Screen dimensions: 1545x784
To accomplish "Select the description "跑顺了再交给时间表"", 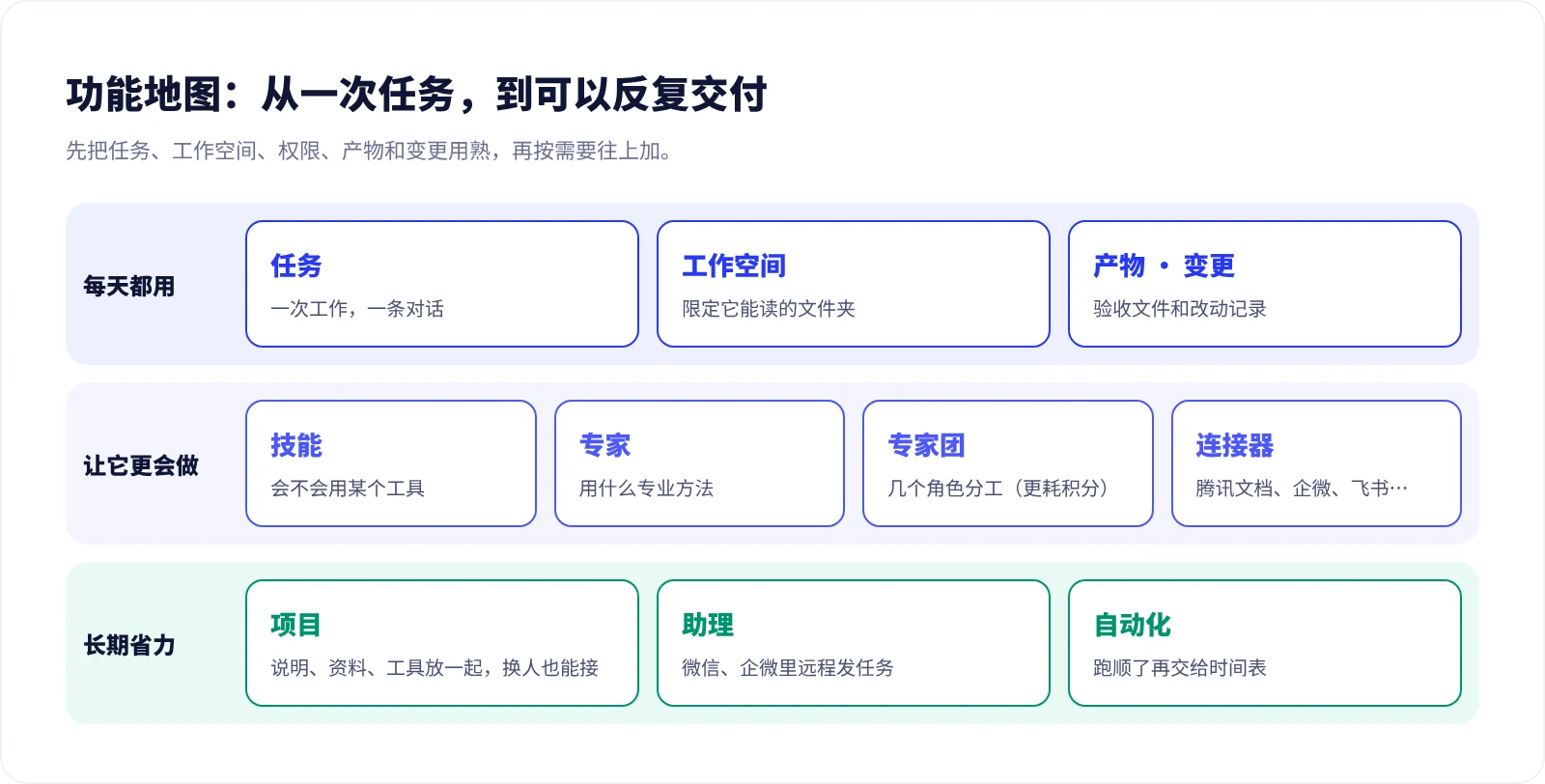I will (1180, 668).
